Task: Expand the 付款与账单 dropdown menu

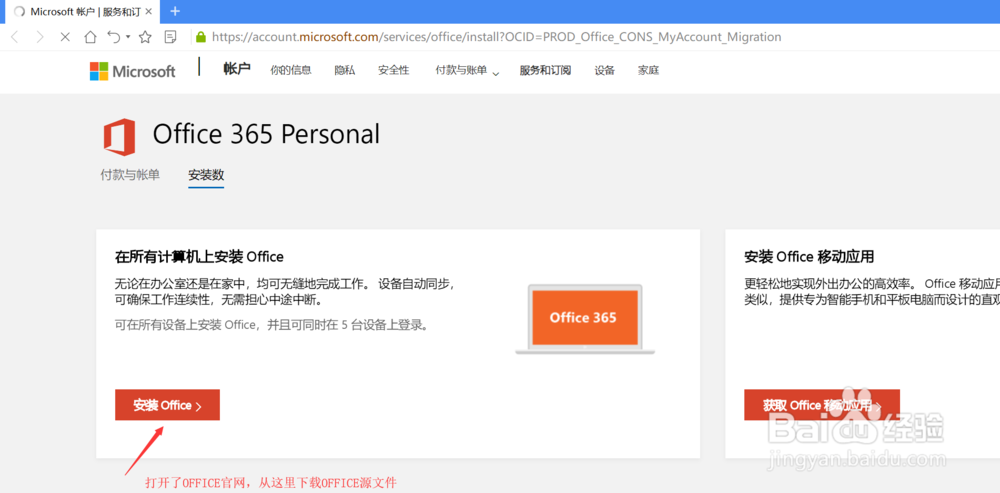Action: (x=467, y=71)
